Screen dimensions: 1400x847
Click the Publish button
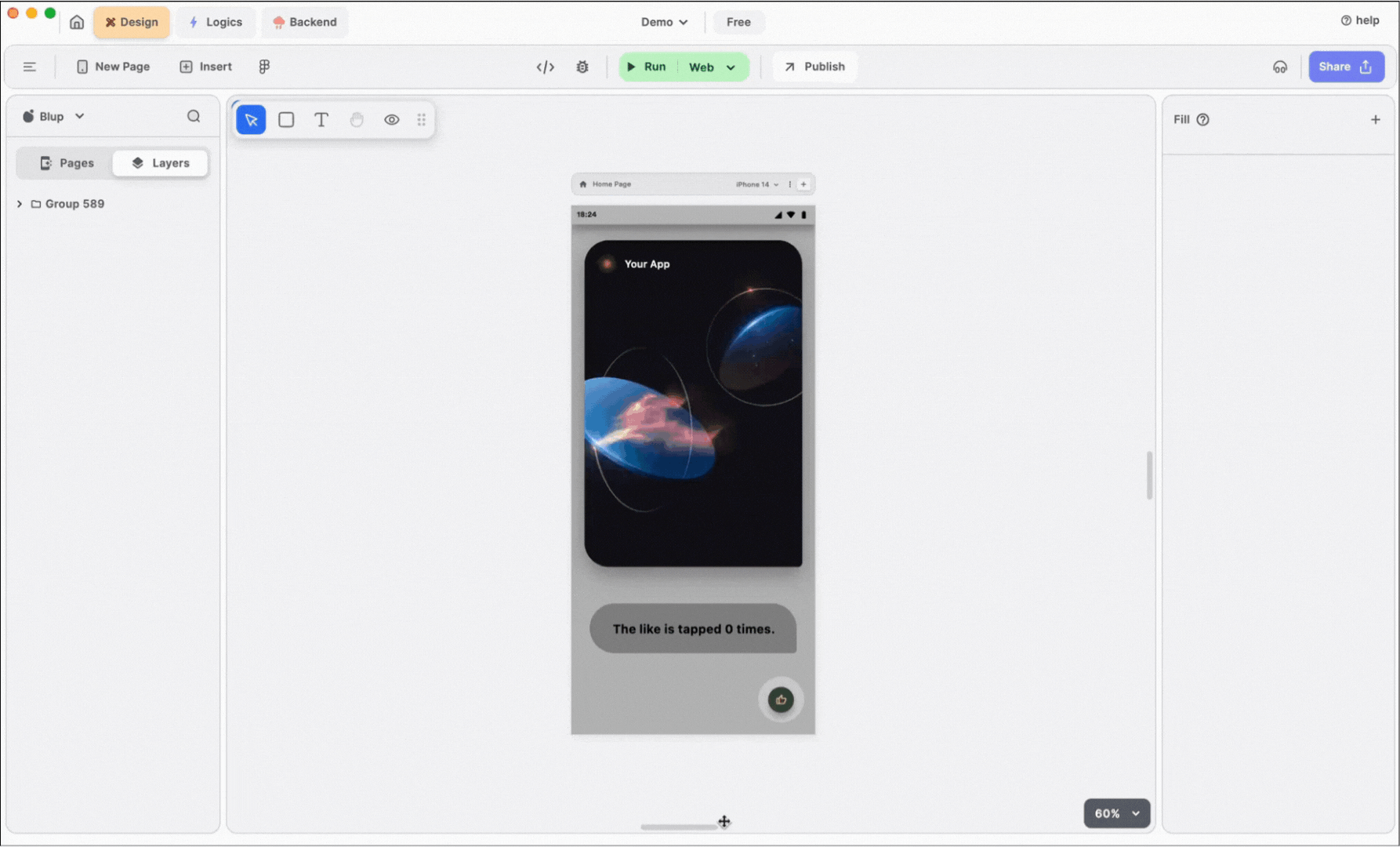(815, 67)
